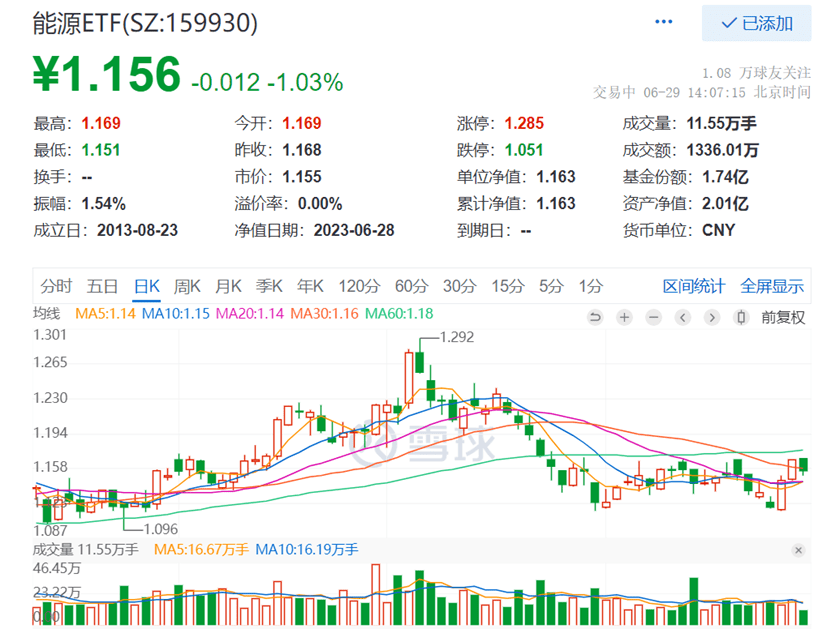
Task: Zoom out the chart with minus icon
Action: pyautogui.click(x=653, y=317)
